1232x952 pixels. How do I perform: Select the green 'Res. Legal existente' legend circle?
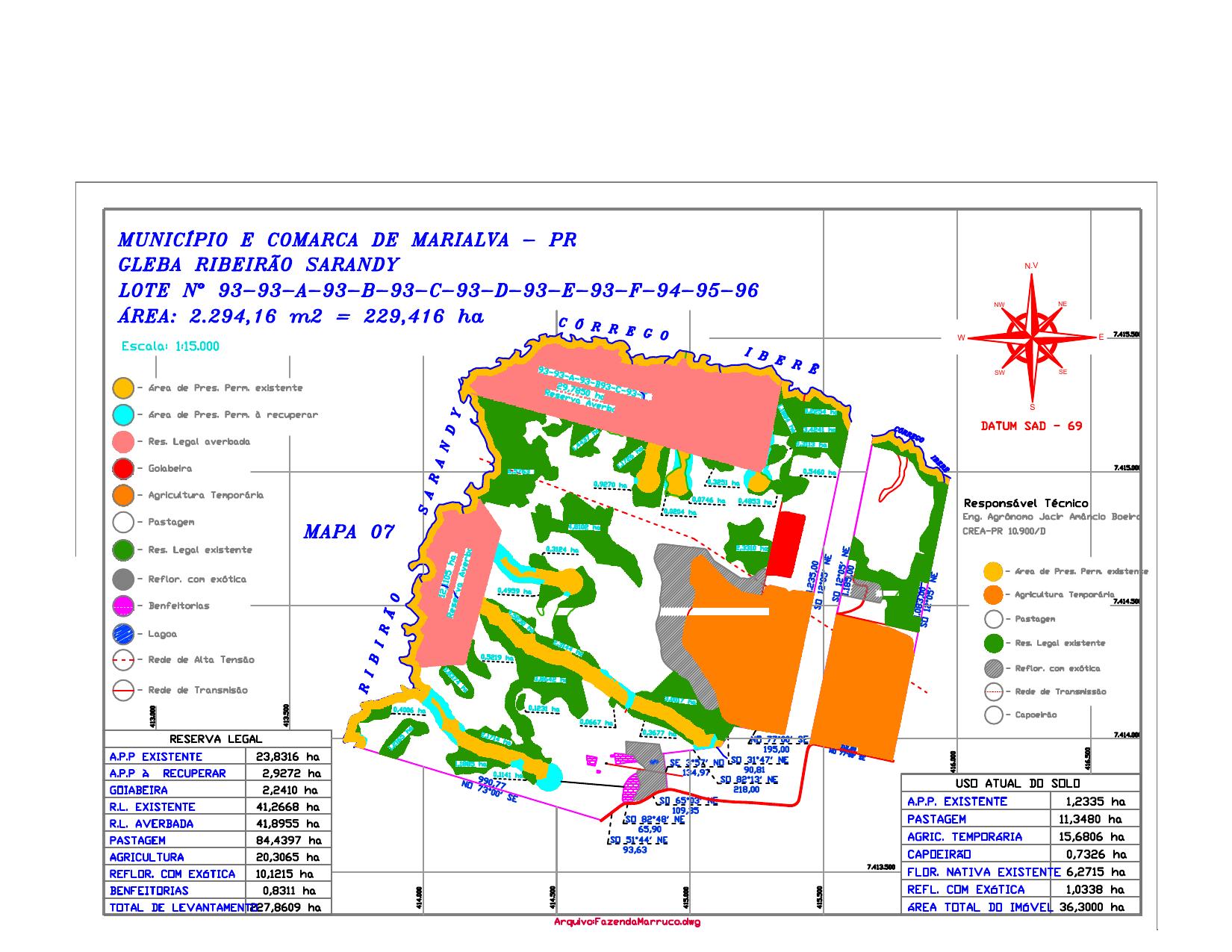pos(123,550)
